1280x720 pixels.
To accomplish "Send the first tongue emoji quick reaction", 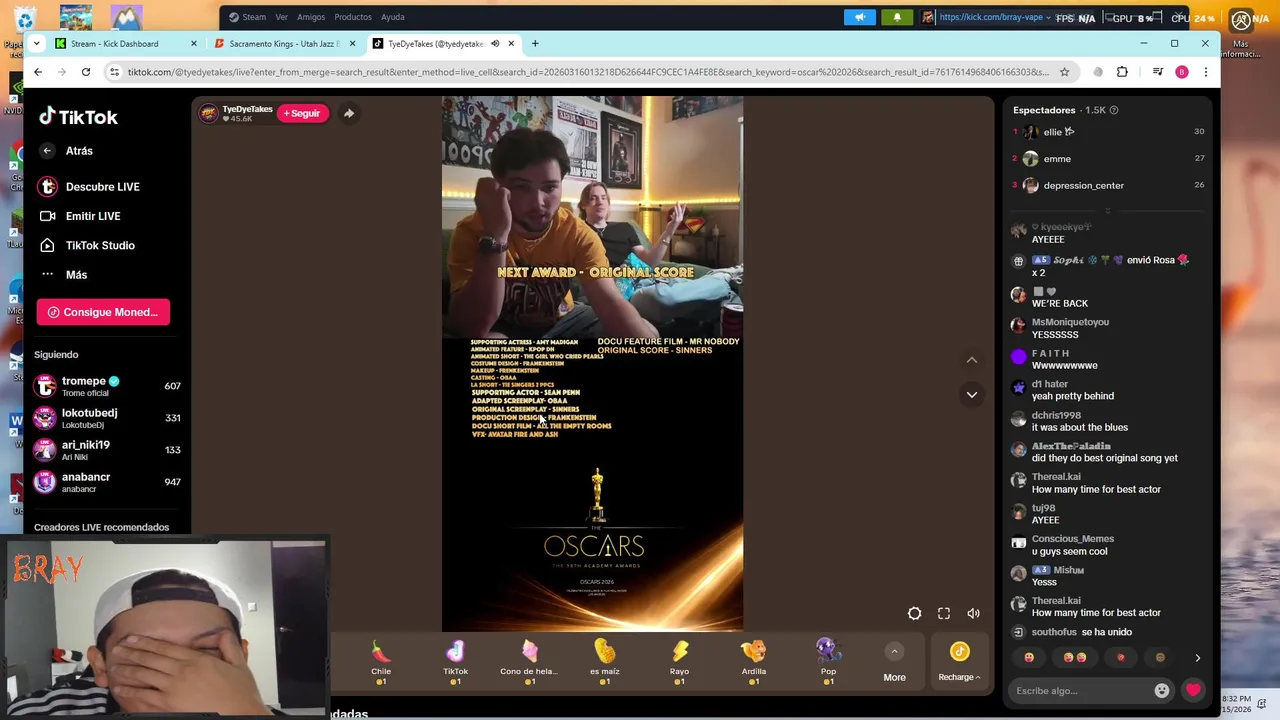I will pos(1029,658).
